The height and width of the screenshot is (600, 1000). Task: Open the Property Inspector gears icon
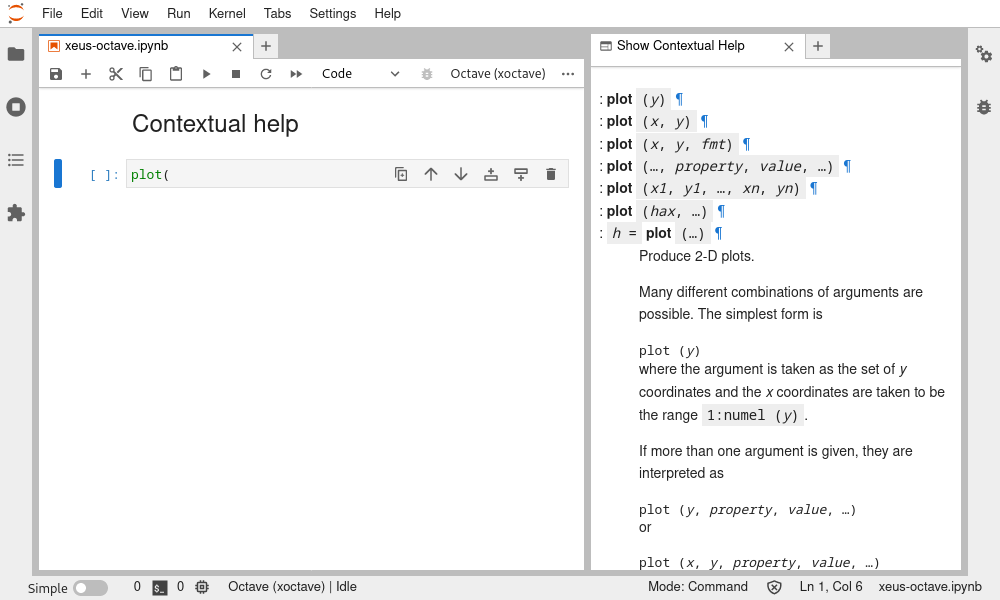(x=984, y=54)
